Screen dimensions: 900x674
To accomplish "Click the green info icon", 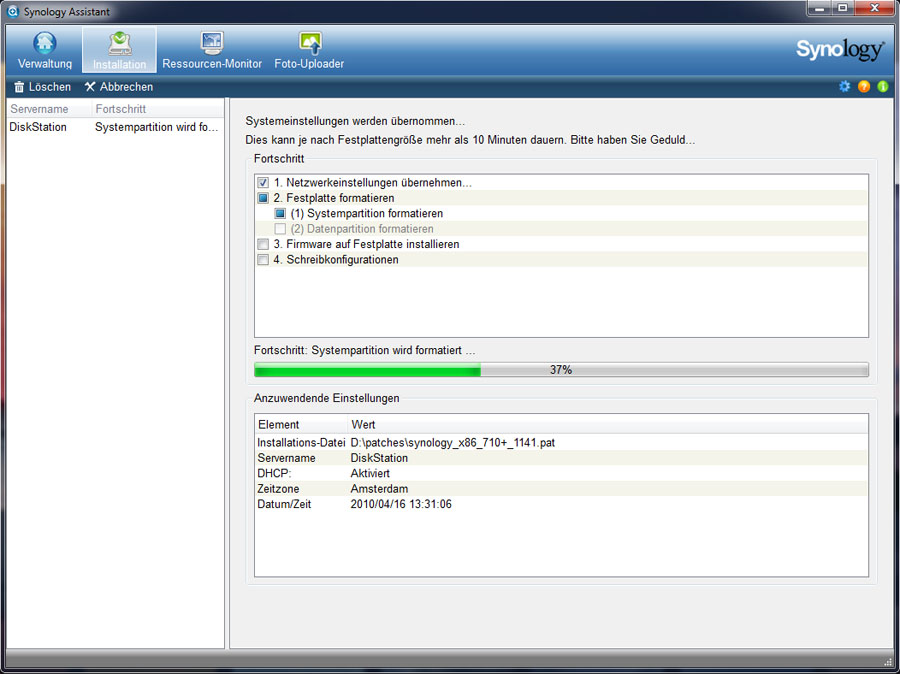I will [883, 86].
